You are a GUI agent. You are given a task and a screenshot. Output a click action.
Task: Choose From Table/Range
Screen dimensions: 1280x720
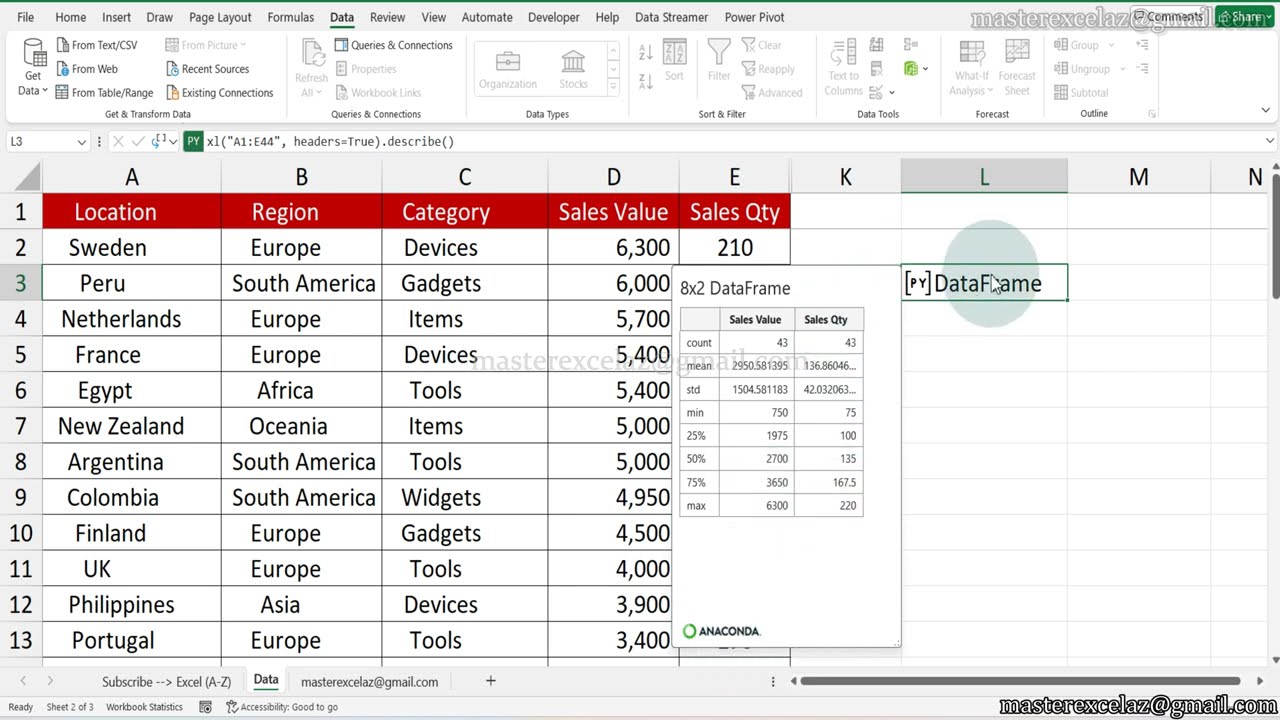pyautogui.click(x=105, y=93)
